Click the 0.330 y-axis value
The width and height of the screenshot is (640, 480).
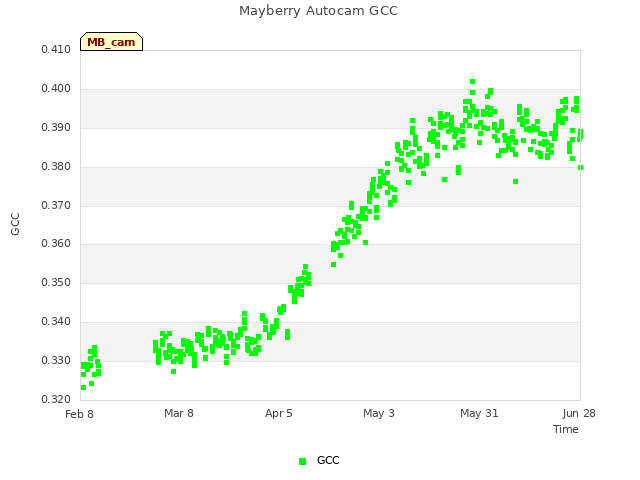click(56, 360)
